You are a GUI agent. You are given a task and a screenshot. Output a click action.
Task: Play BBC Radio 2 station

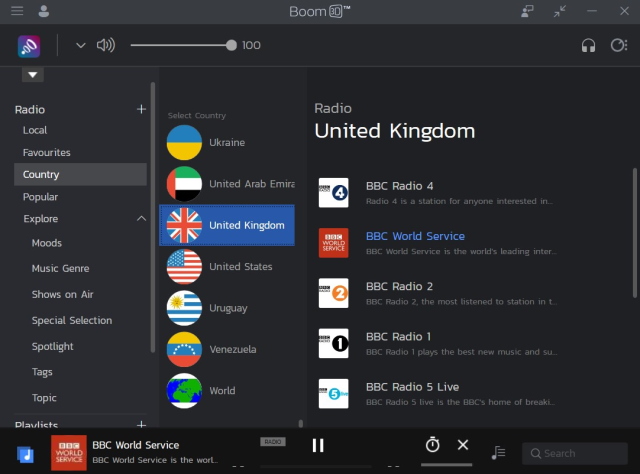click(333, 293)
